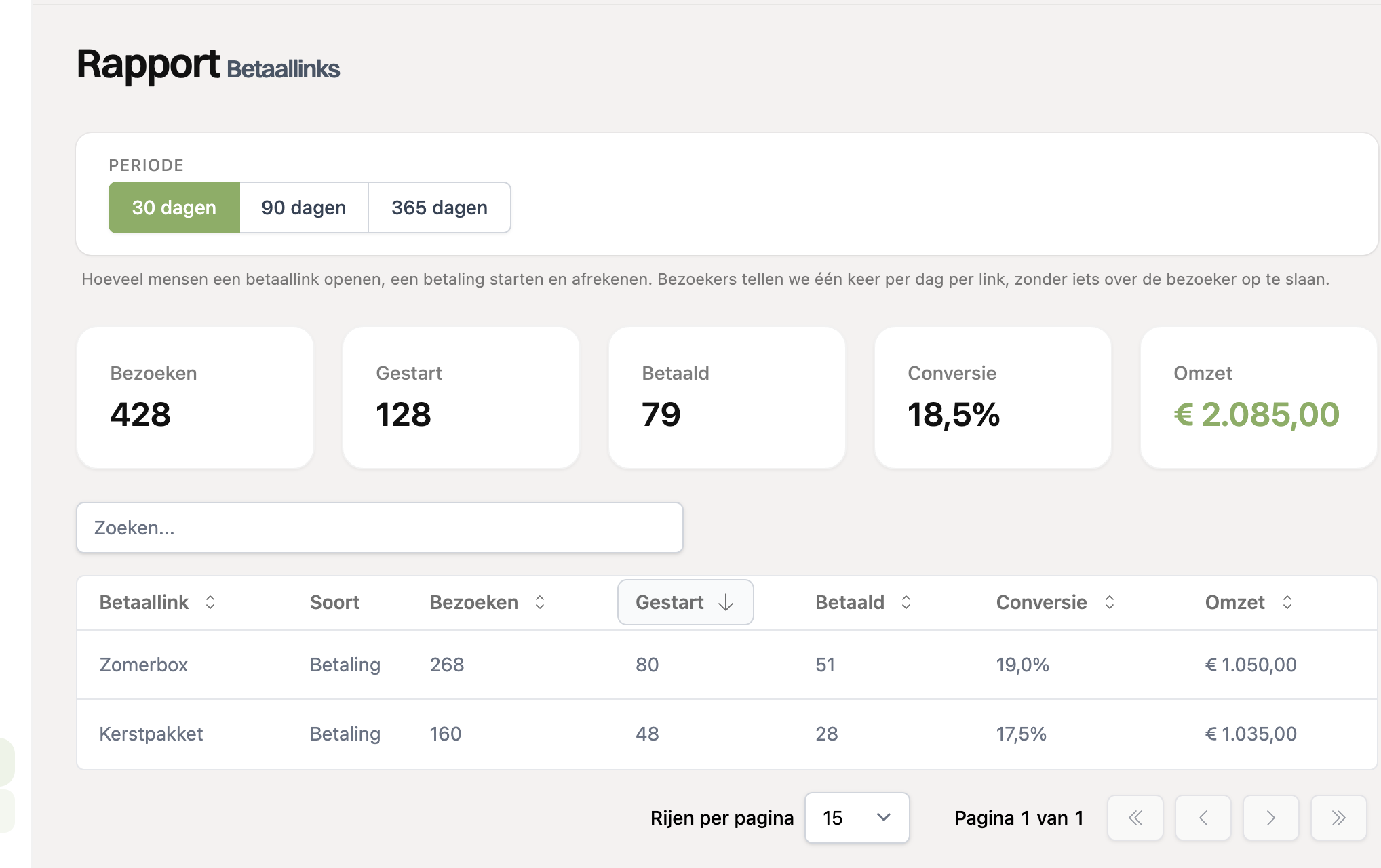The width and height of the screenshot is (1381, 868).
Task: Toggle Gestart column descending sort
Action: point(685,602)
